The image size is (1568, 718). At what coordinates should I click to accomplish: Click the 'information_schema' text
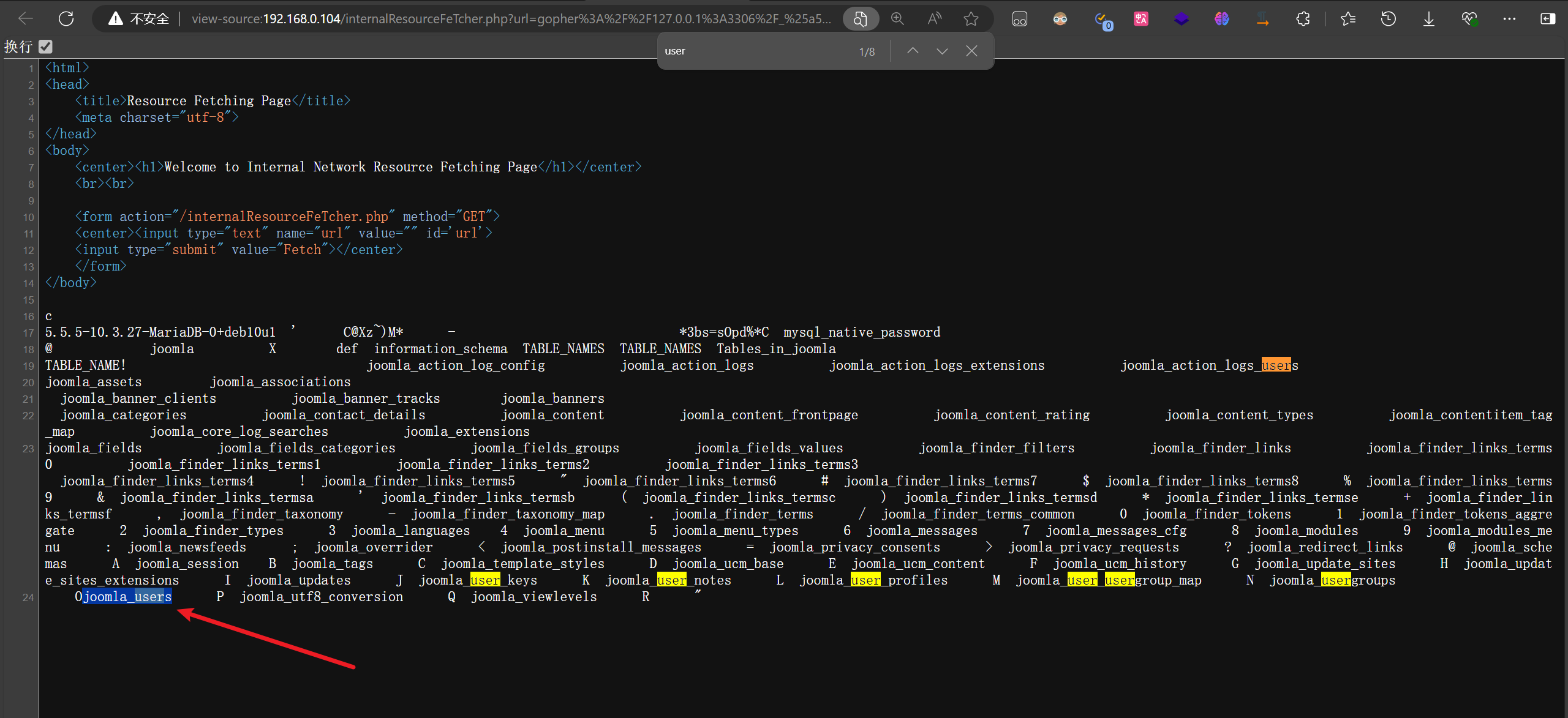440,348
